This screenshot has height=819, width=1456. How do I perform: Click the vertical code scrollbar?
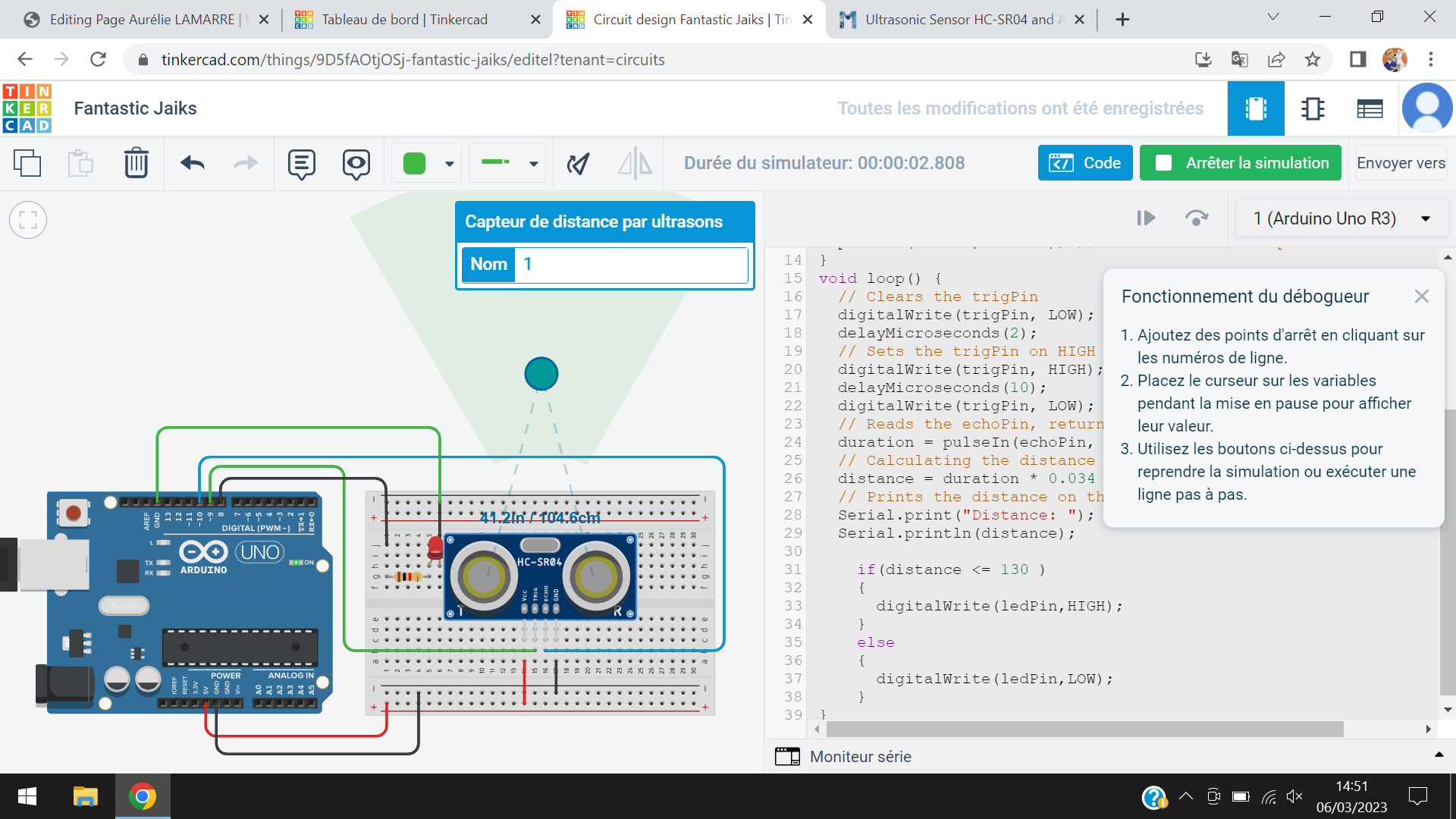(x=1448, y=551)
